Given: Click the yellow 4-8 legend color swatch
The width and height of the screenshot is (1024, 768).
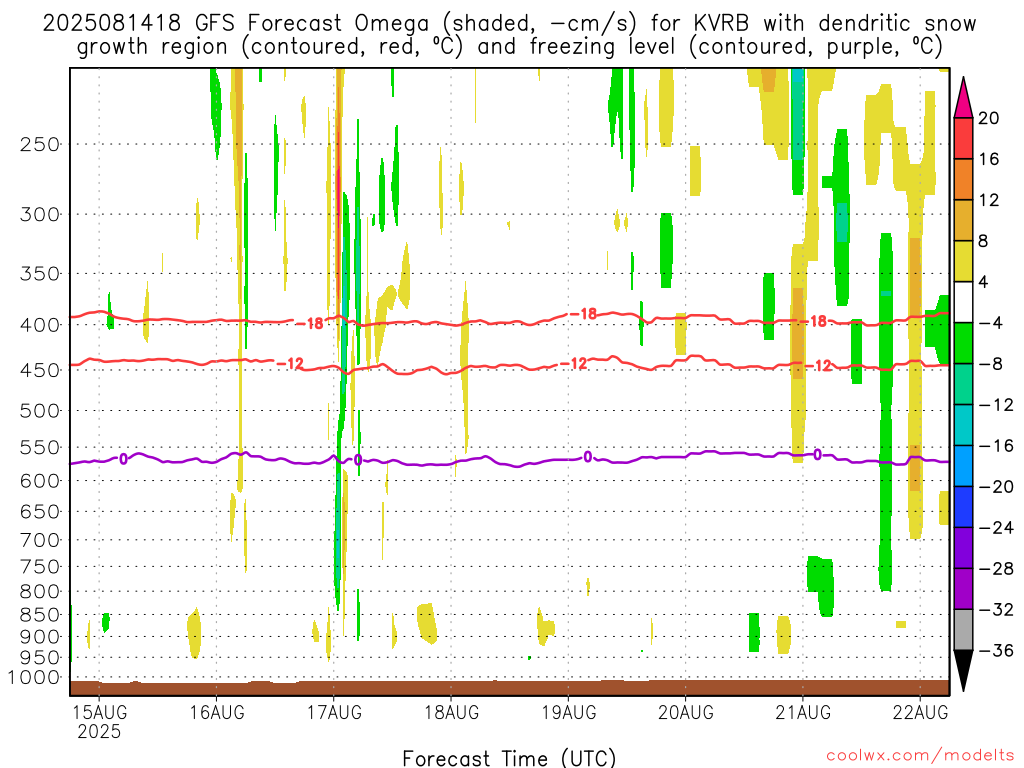Looking at the screenshot, I should pos(963,261).
